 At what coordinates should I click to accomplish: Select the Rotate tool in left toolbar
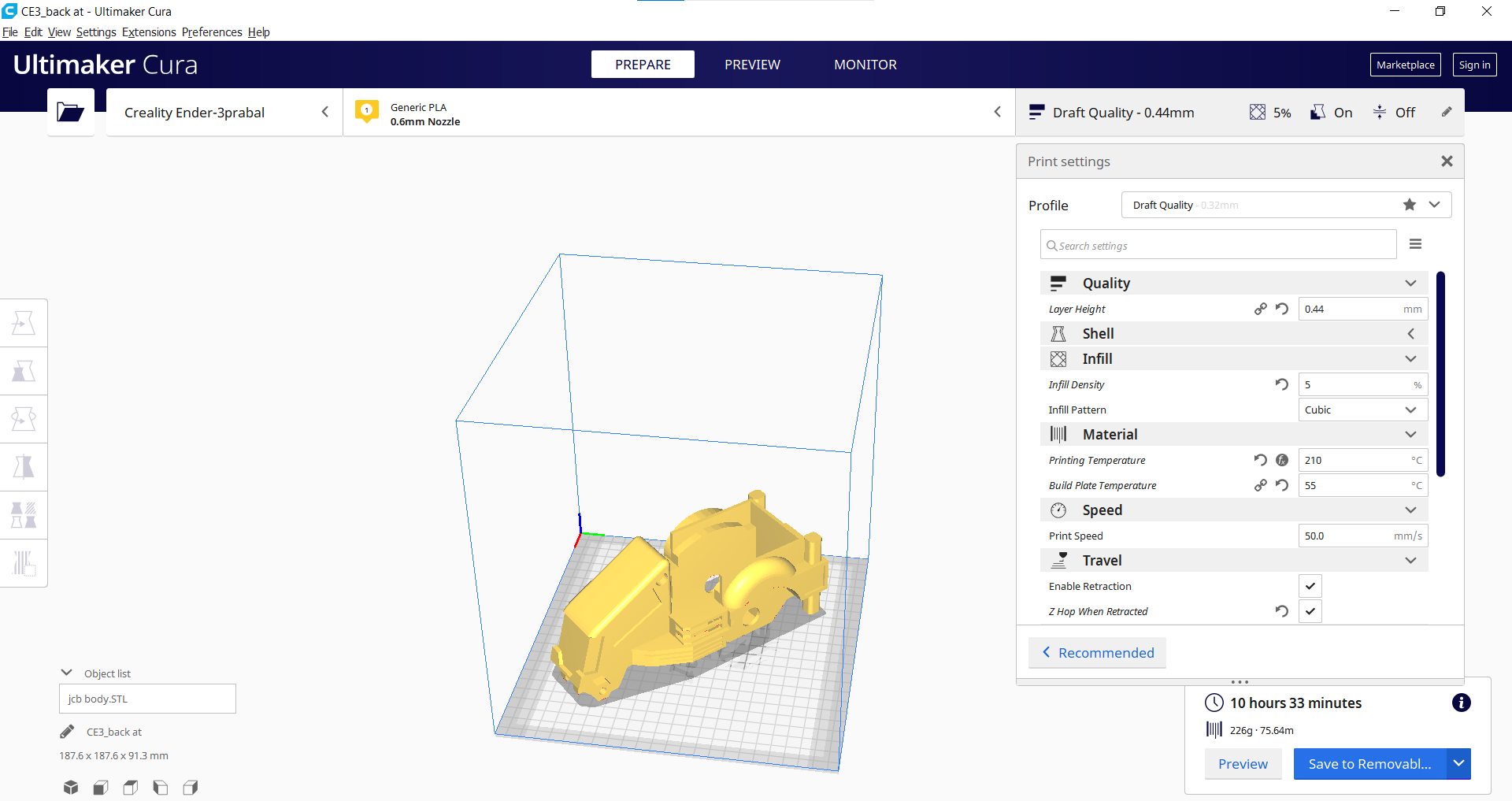click(x=24, y=419)
